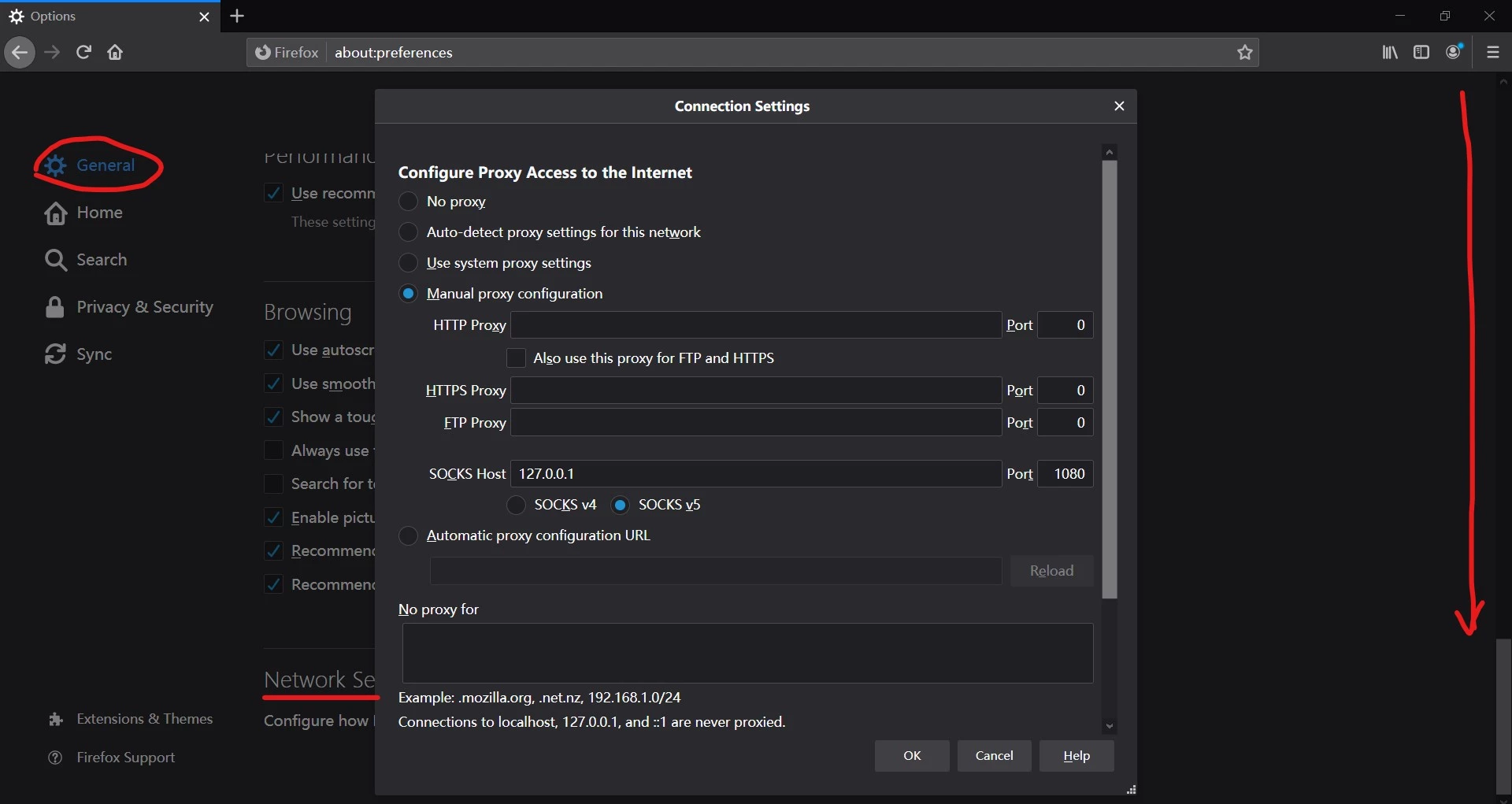This screenshot has height=804, width=1512.
Task: Open a new tab with plus icon
Action: 237,16
